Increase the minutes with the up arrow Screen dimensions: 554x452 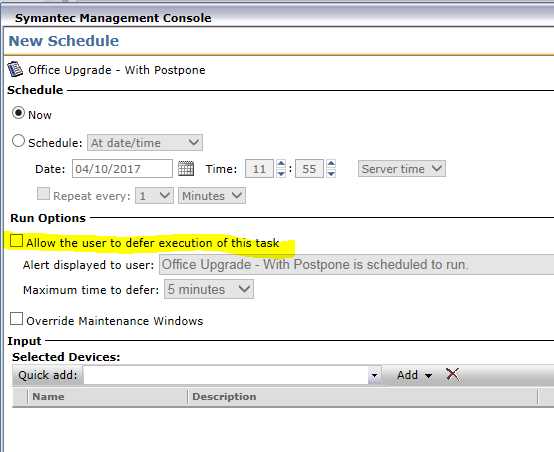(x=331, y=164)
